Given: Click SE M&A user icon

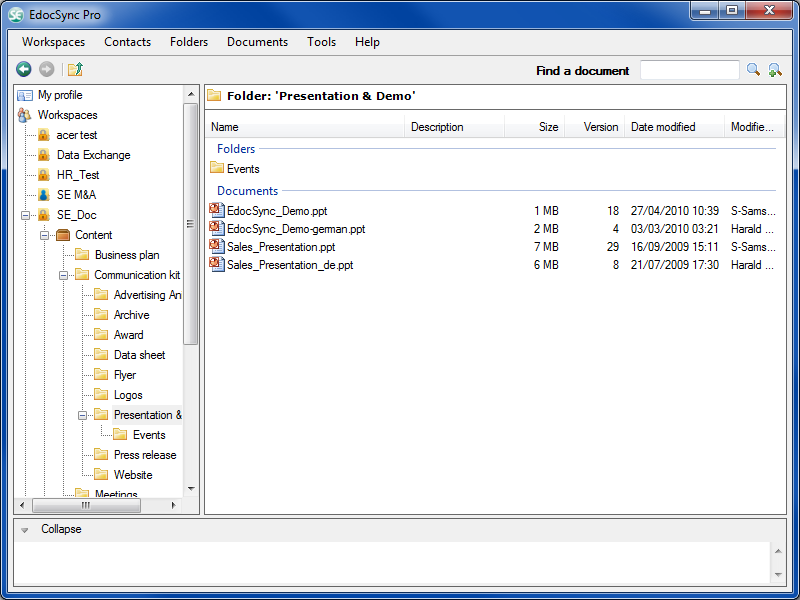Looking at the screenshot, I should 44,195.
